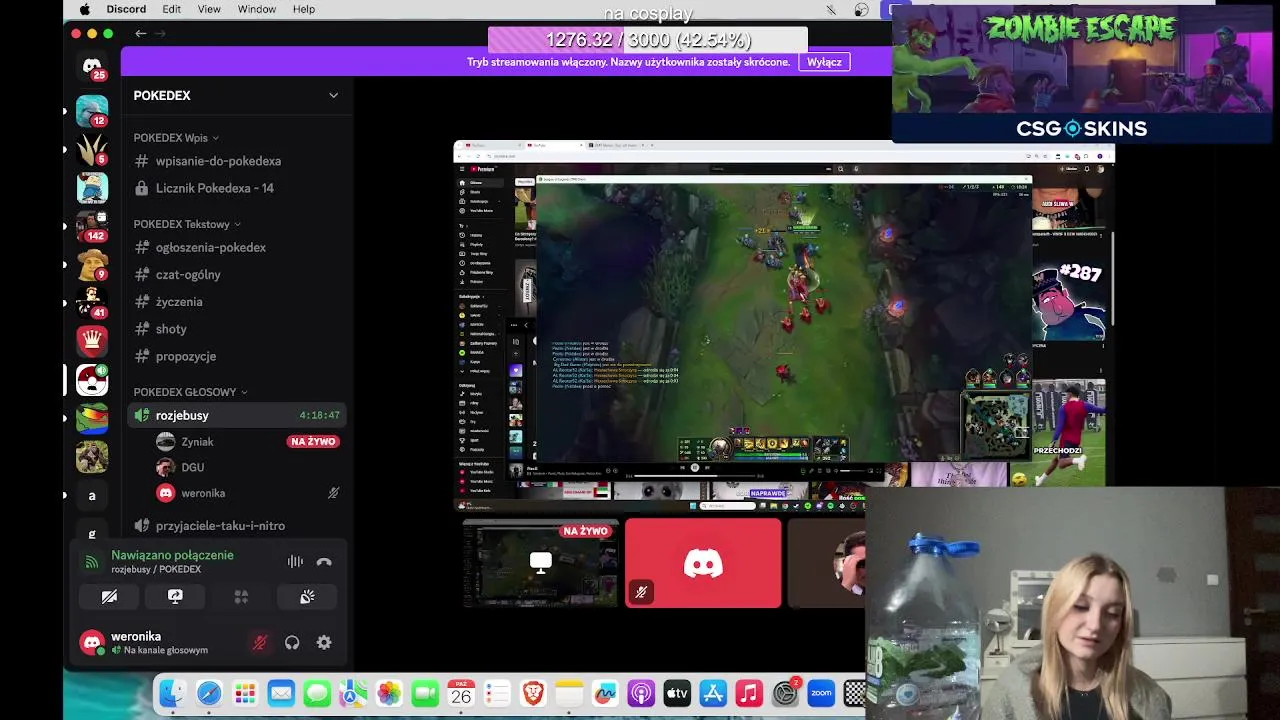The image size is (1280, 720).
Task: Open the server with letter a icon
Action: pyautogui.click(x=92, y=495)
